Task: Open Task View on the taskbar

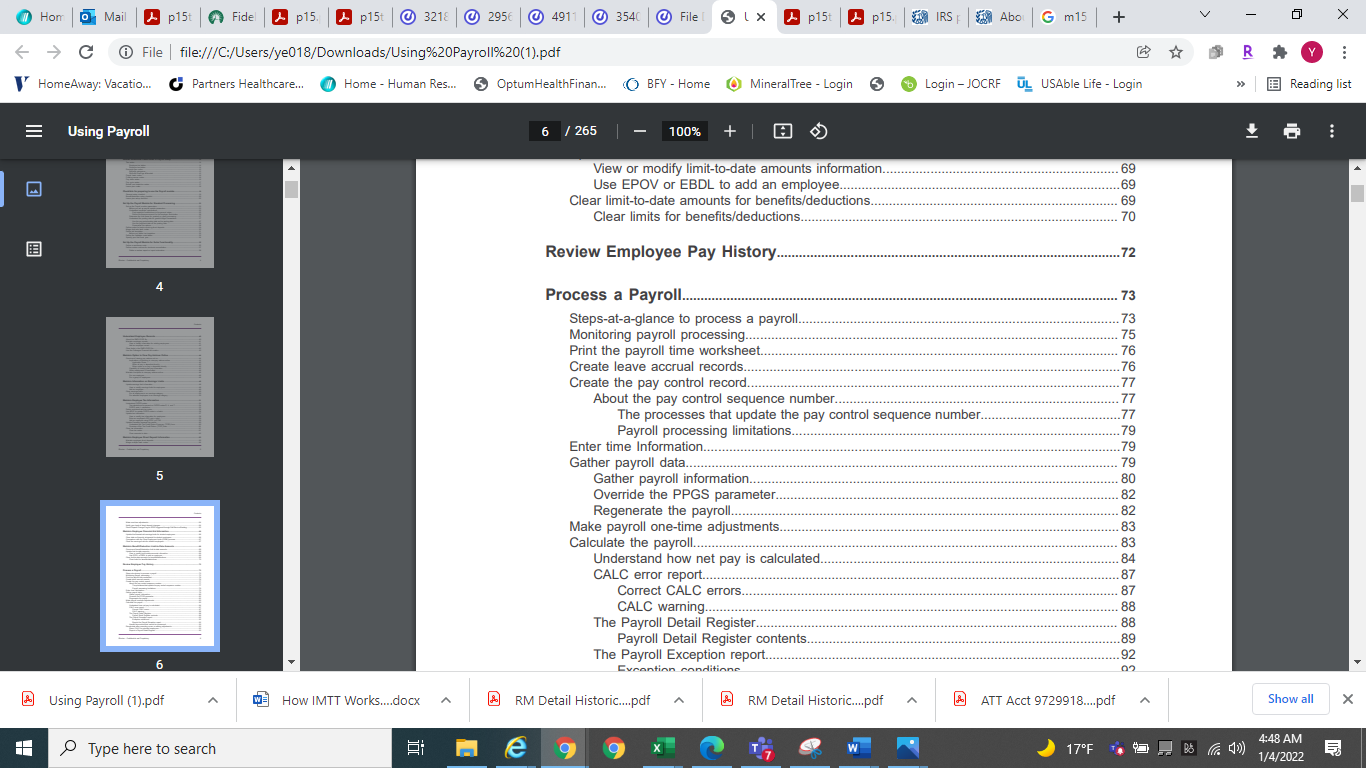Action: pyautogui.click(x=416, y=748)
